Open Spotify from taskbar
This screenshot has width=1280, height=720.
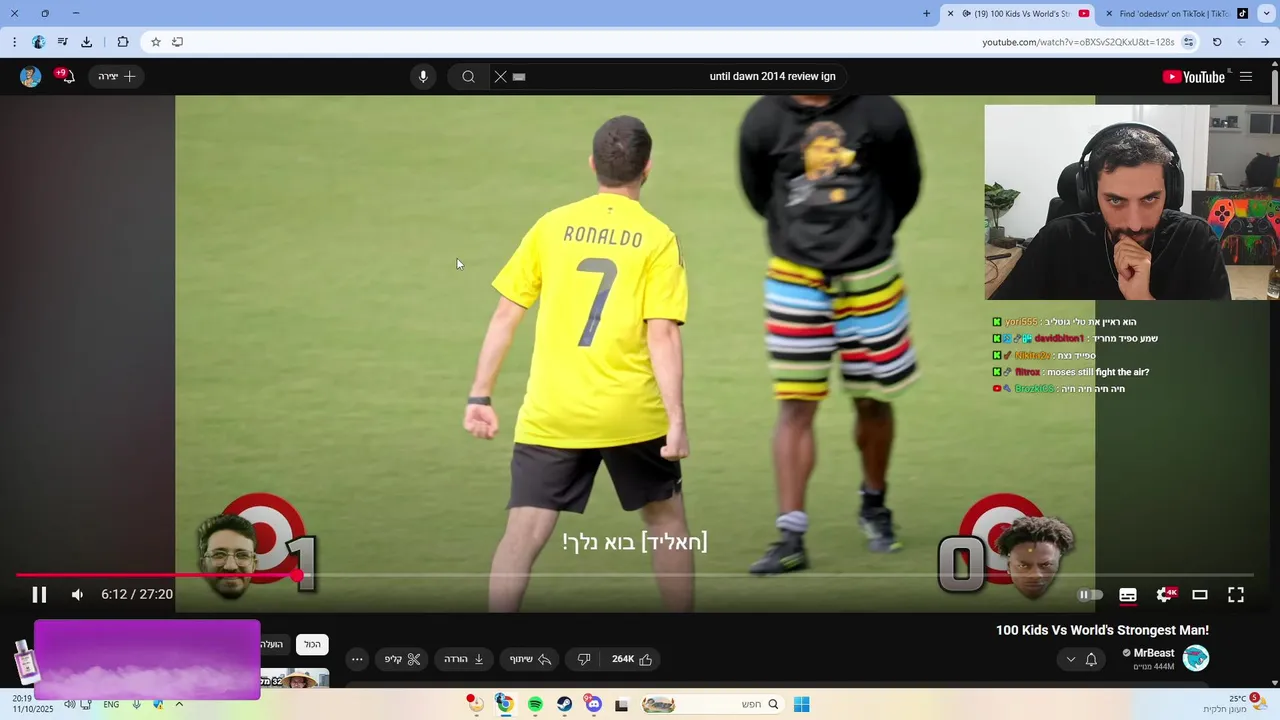point(535,704)
